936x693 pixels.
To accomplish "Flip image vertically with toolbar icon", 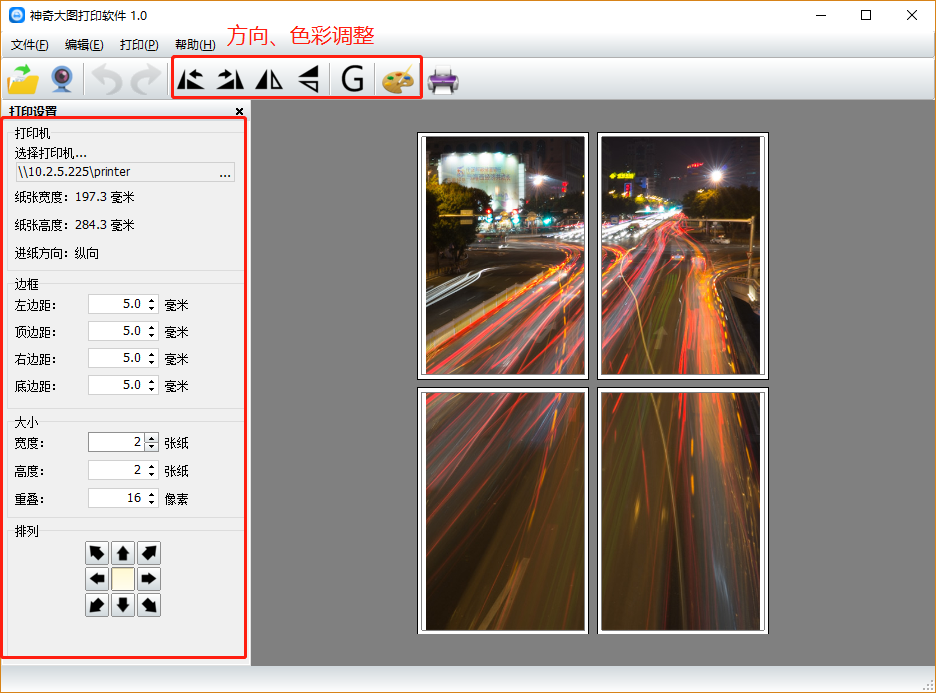I will [x=310, y=78].
